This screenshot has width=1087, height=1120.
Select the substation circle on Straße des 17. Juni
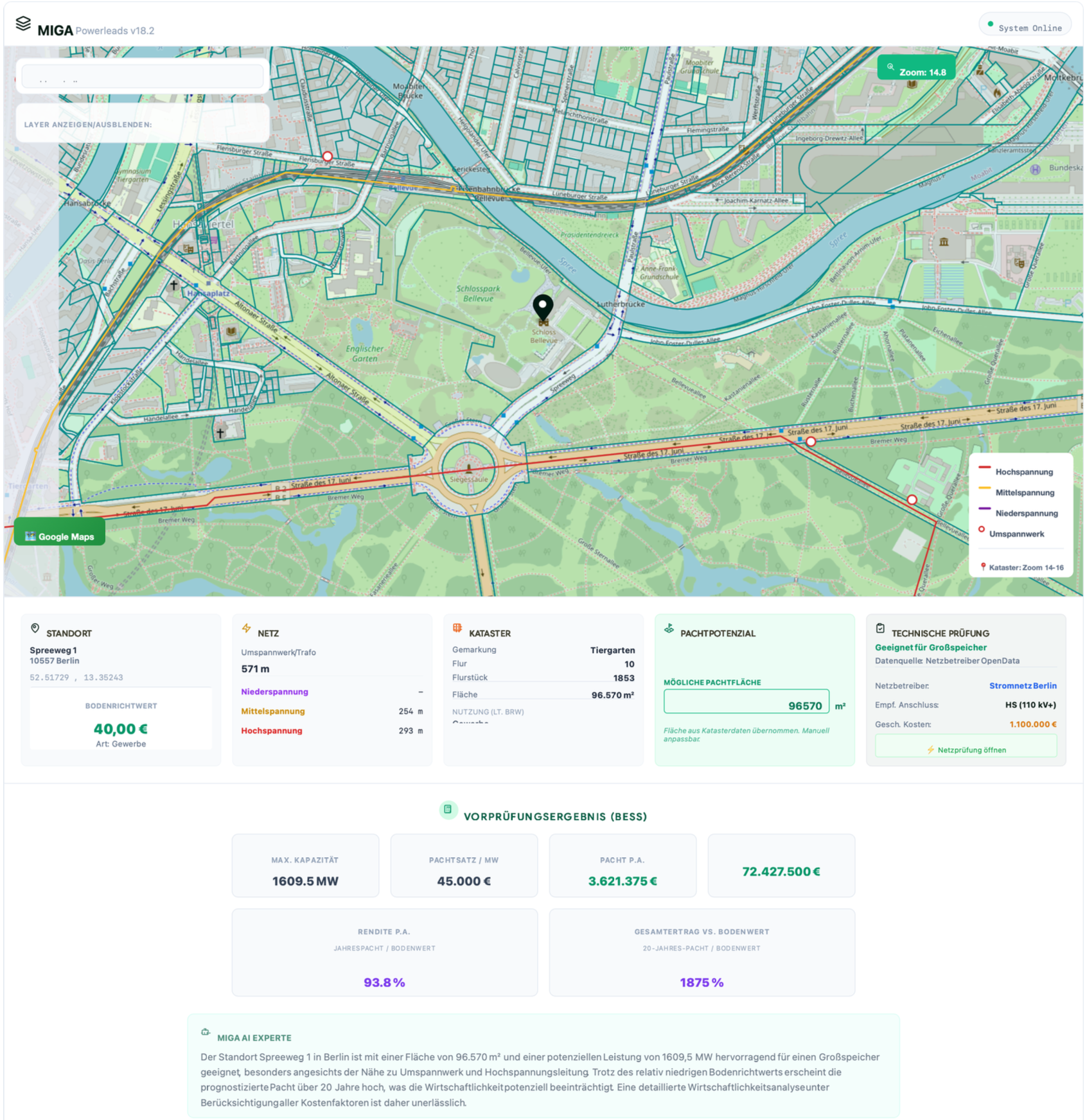pyautogui.click(x=811, y=442)
